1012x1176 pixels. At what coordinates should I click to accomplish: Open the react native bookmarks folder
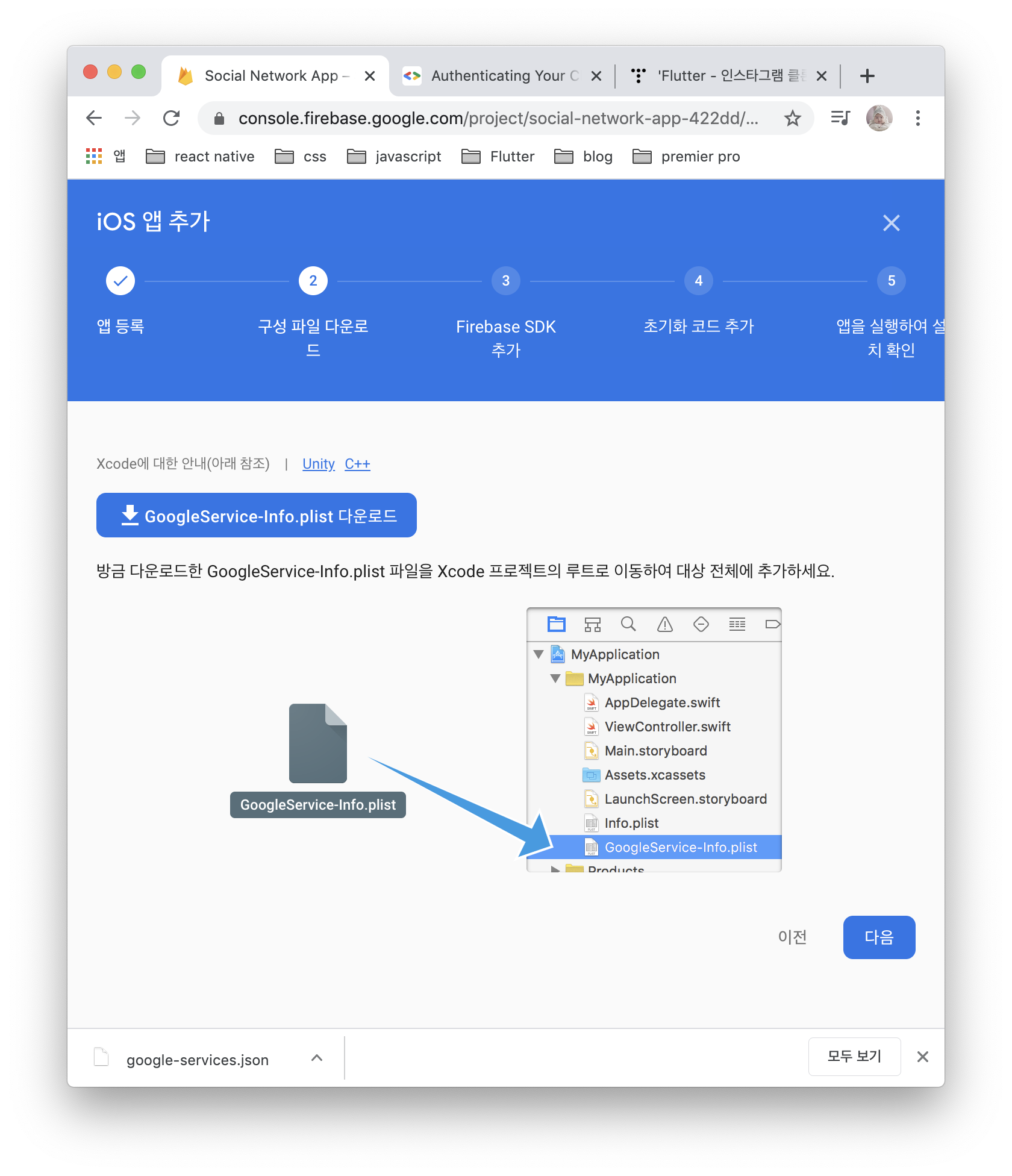pos(200,157)
